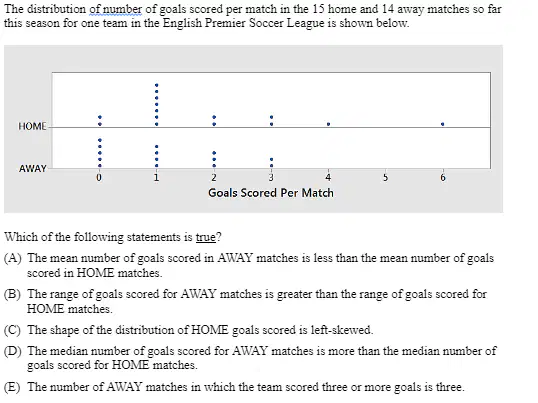
Task: Click axis tick label 5
Action: coord(385,178)
